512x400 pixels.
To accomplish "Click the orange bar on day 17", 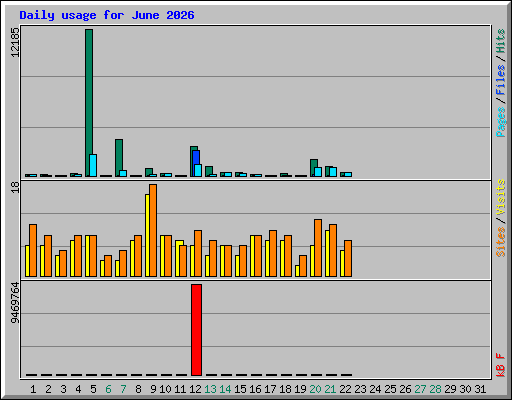I will click(x=273, y=253).
